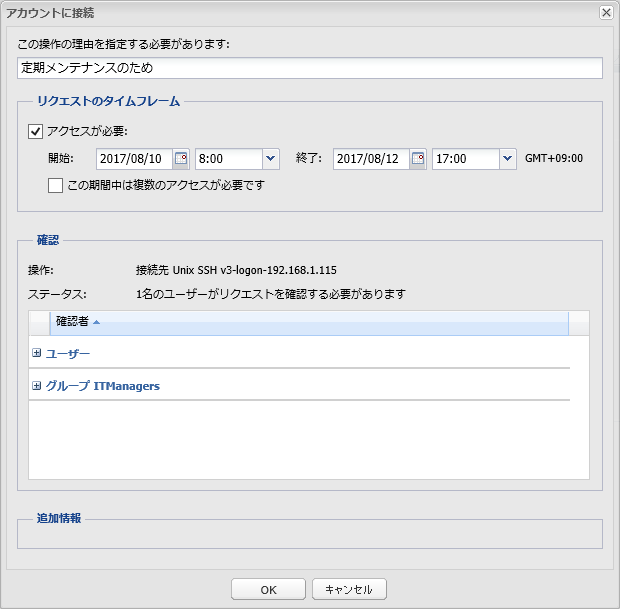Toggle the アクセスが必要 checkbox

click(x=35, y=131)
